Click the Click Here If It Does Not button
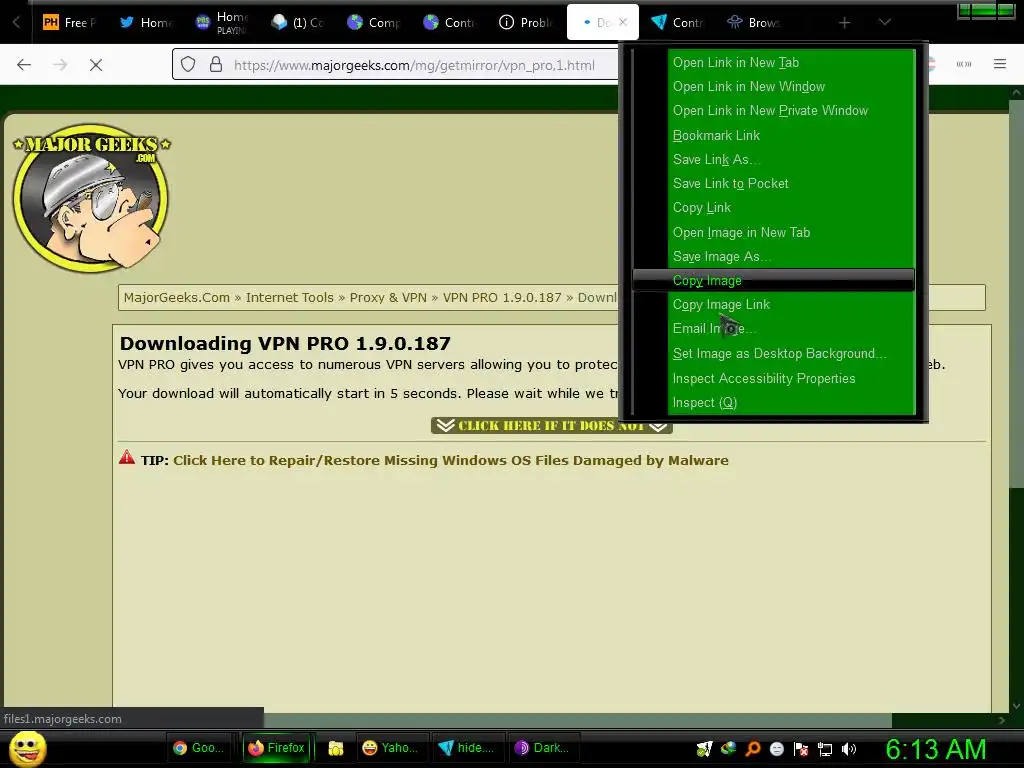The image size is (1024, 768). 551,426
